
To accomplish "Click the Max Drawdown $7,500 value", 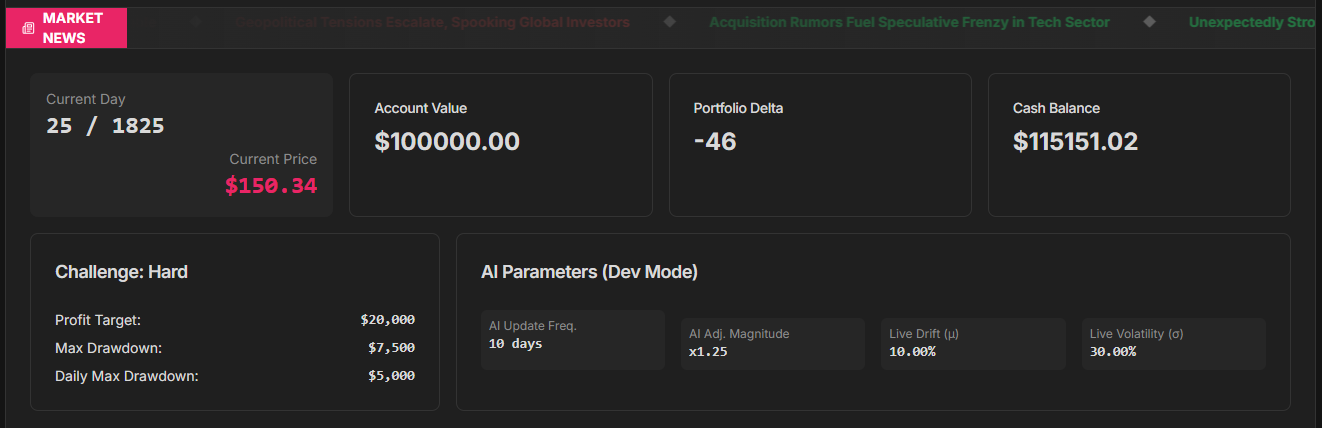I will [391, 348].
